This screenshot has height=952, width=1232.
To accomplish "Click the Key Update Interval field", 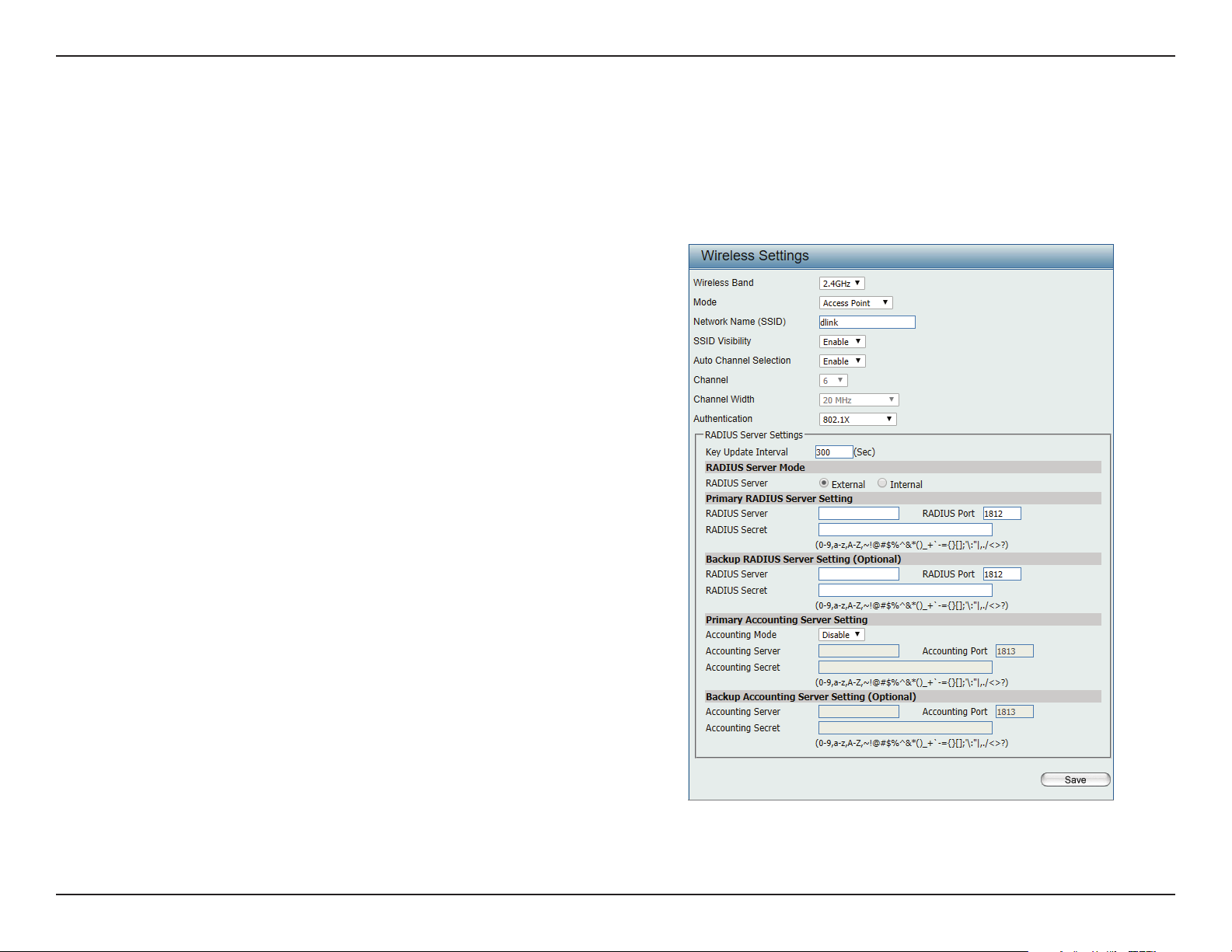I will tap(834, 452).
